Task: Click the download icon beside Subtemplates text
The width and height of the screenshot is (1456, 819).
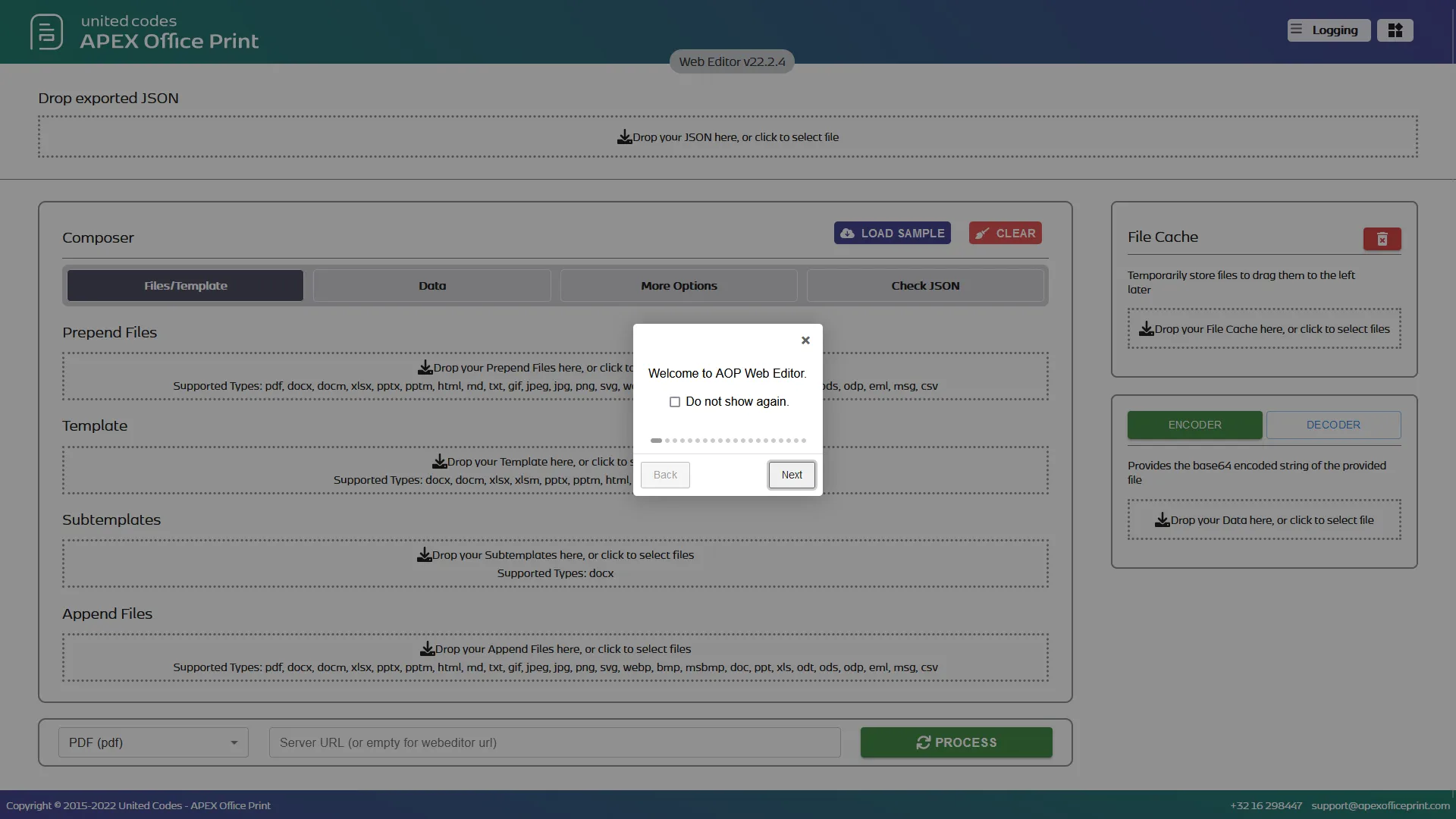Action: coord(424,555)
